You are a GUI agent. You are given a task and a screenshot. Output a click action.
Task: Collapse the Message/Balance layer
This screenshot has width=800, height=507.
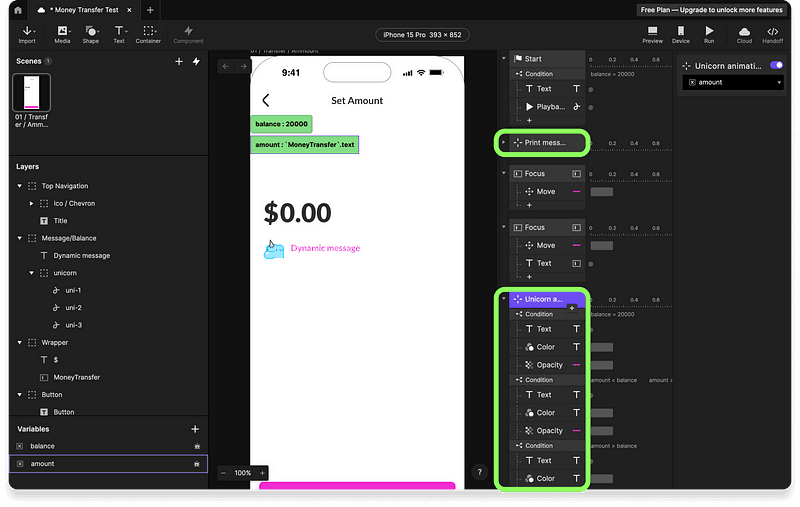pos(20,238)
